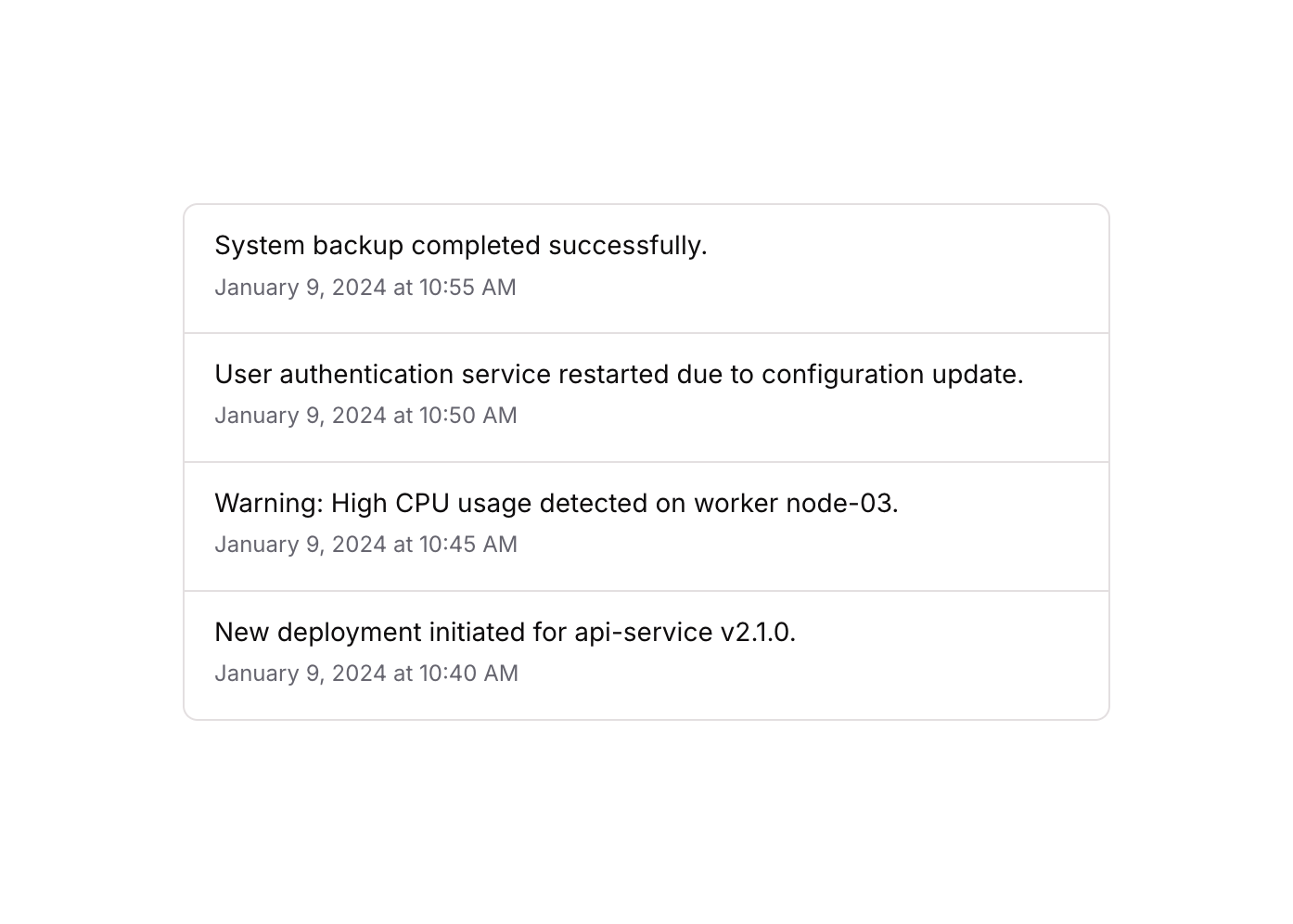
Task: Click the new deployment initiated log message
Action: [505, 633]
